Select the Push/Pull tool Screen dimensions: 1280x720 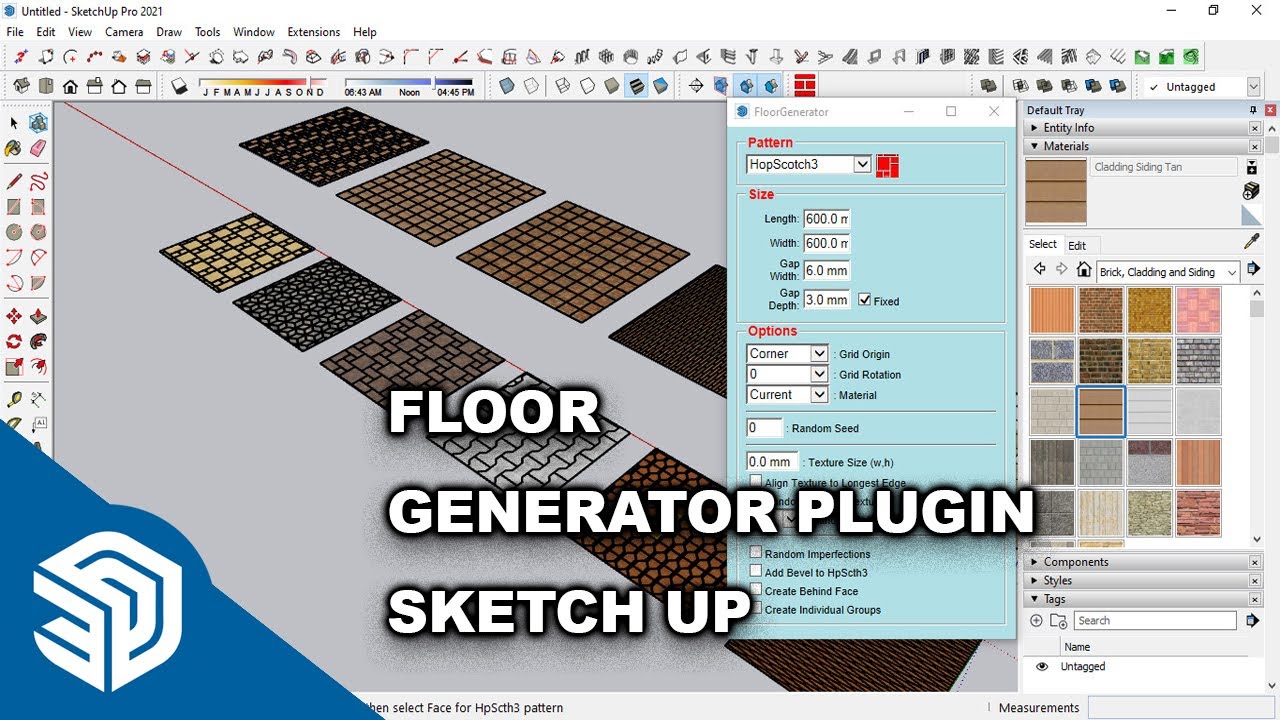pos(38,317)
